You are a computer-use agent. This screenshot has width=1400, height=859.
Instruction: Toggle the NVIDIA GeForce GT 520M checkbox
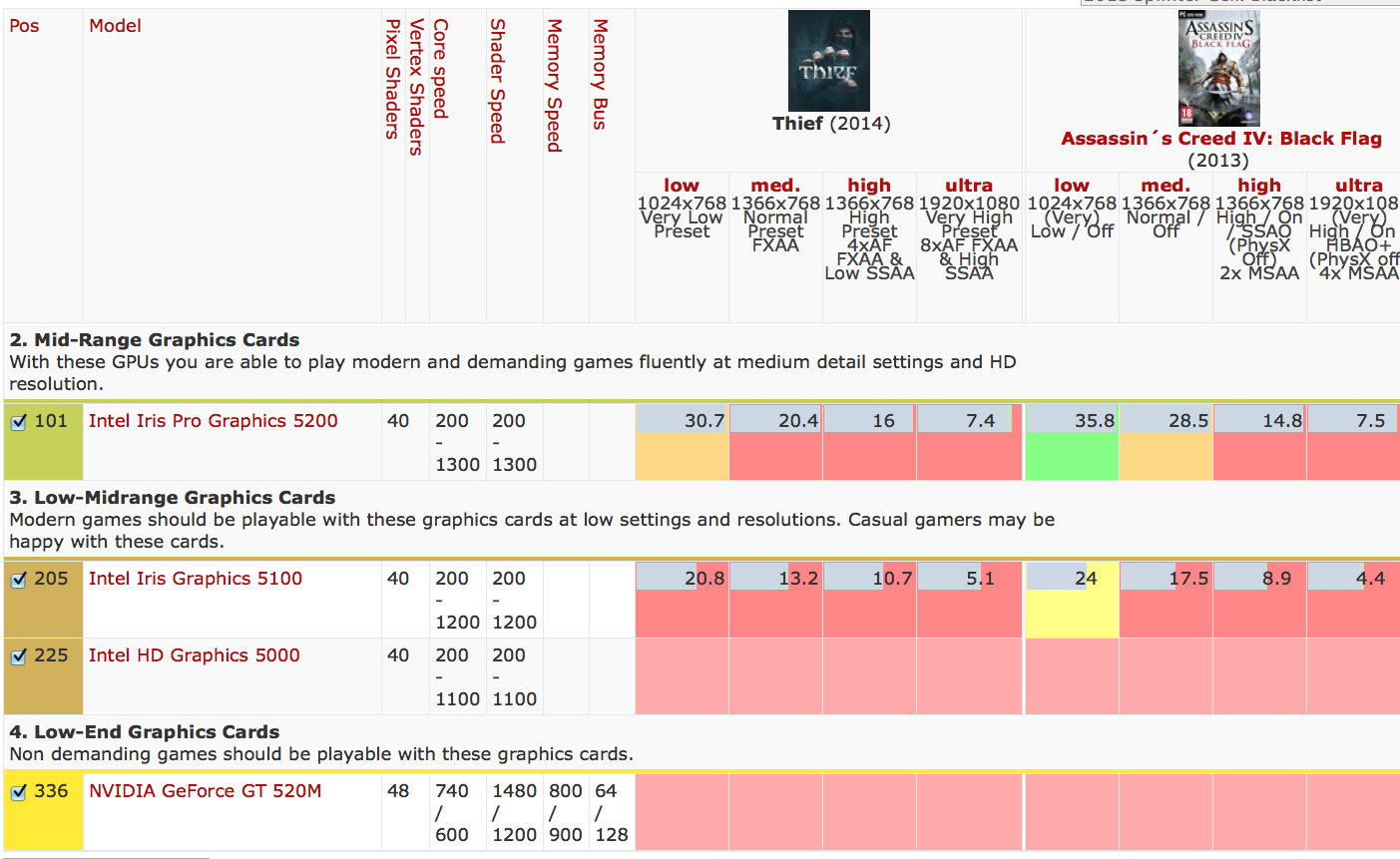click(18, 792)
